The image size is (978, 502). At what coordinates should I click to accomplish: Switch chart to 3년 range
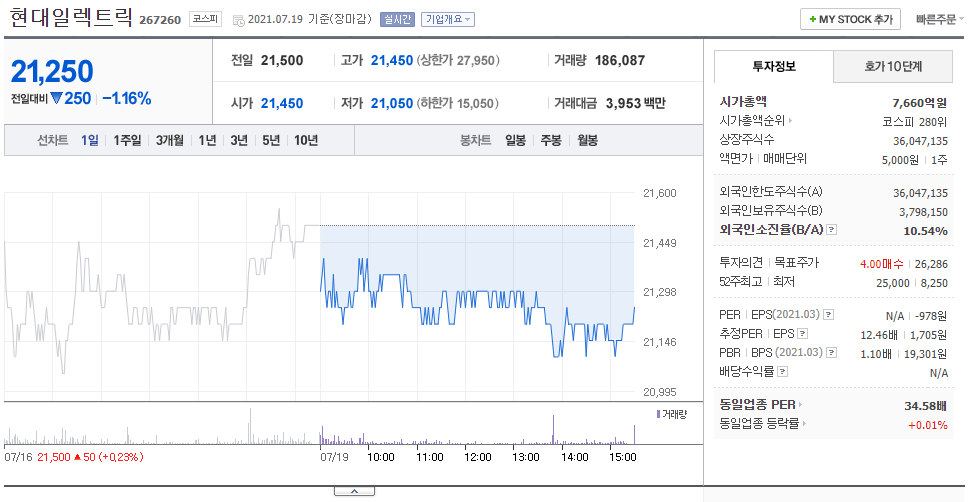(239, 140)
